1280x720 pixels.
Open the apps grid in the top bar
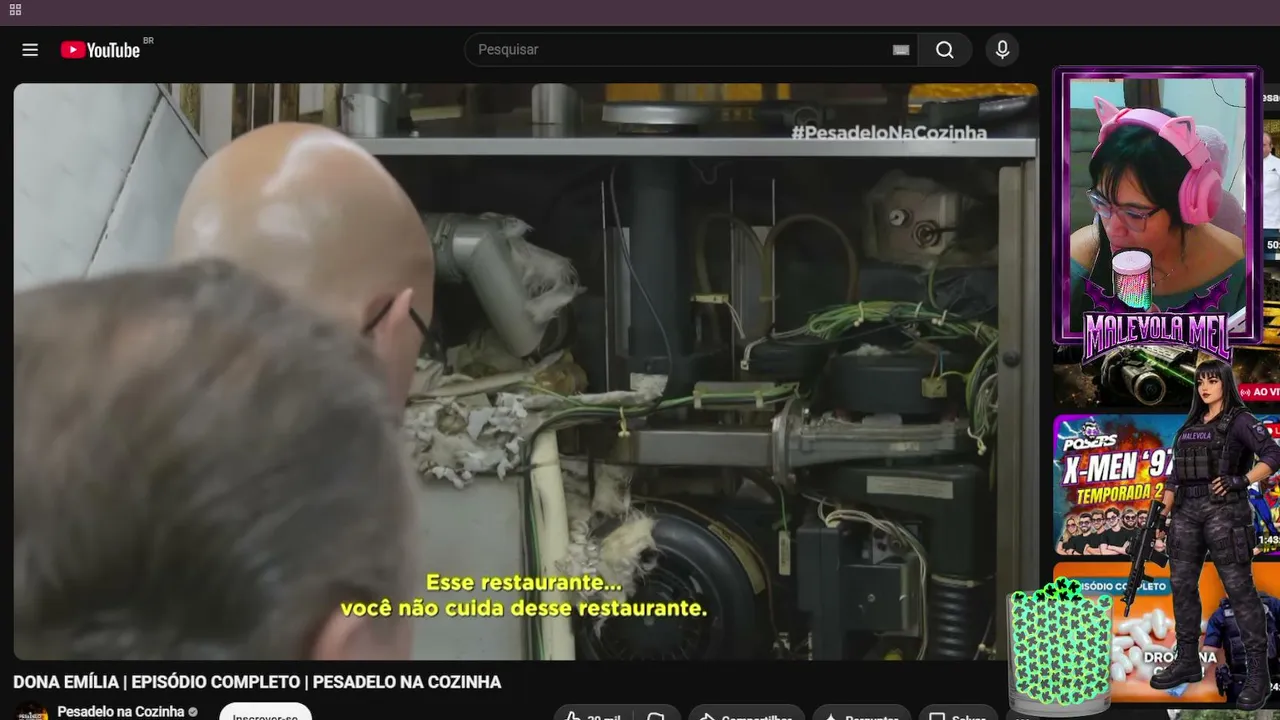(x=15, y=10)
